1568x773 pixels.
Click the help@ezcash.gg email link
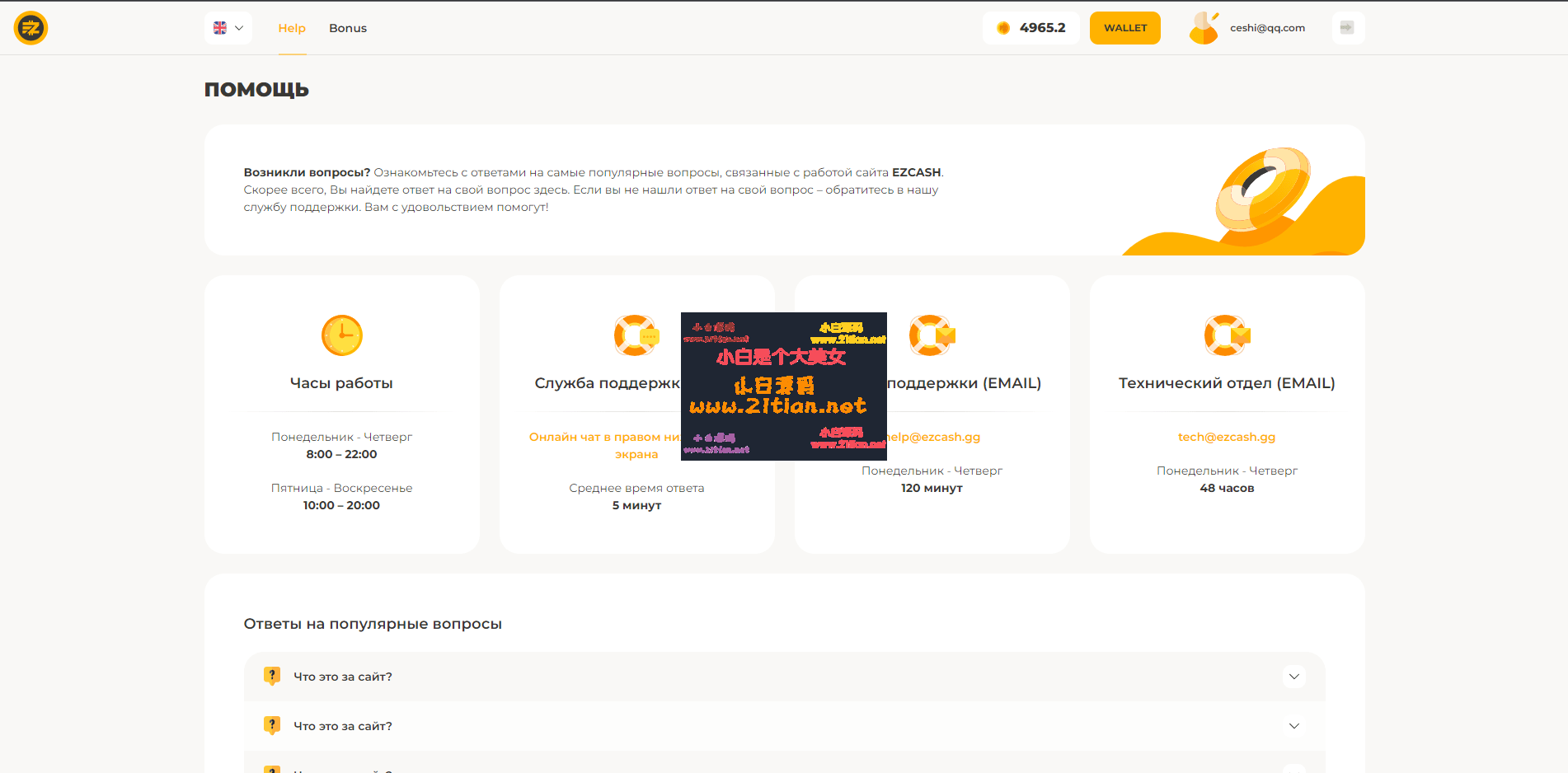click(x=935, y=437)
